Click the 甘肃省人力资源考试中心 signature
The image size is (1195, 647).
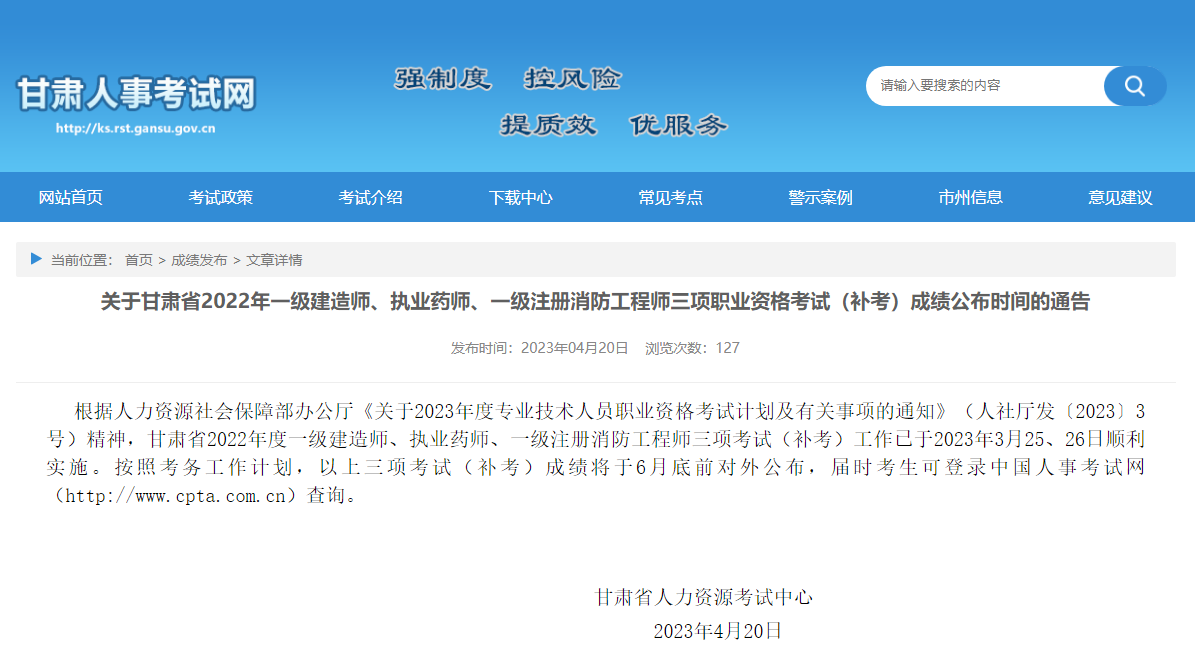[x=703, y=597]
